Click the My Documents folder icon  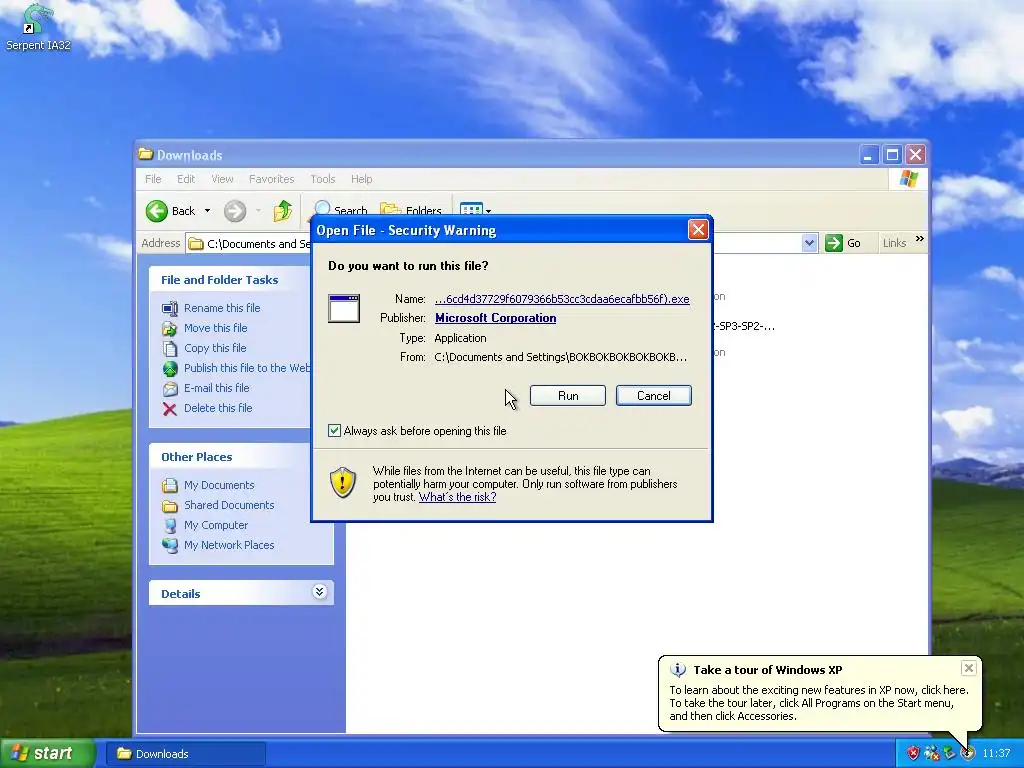170,485
